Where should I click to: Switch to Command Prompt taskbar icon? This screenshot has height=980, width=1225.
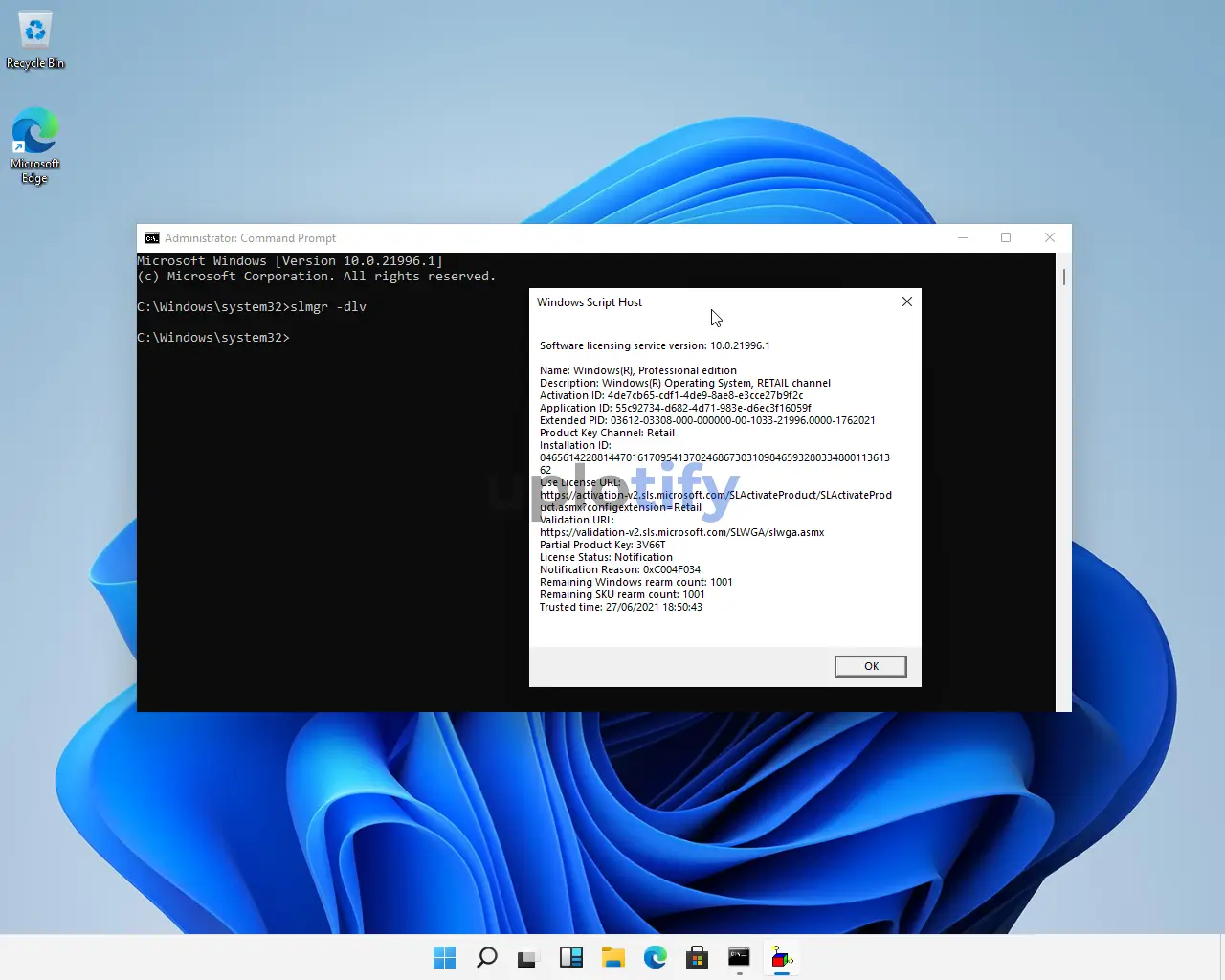click(740, 957)
